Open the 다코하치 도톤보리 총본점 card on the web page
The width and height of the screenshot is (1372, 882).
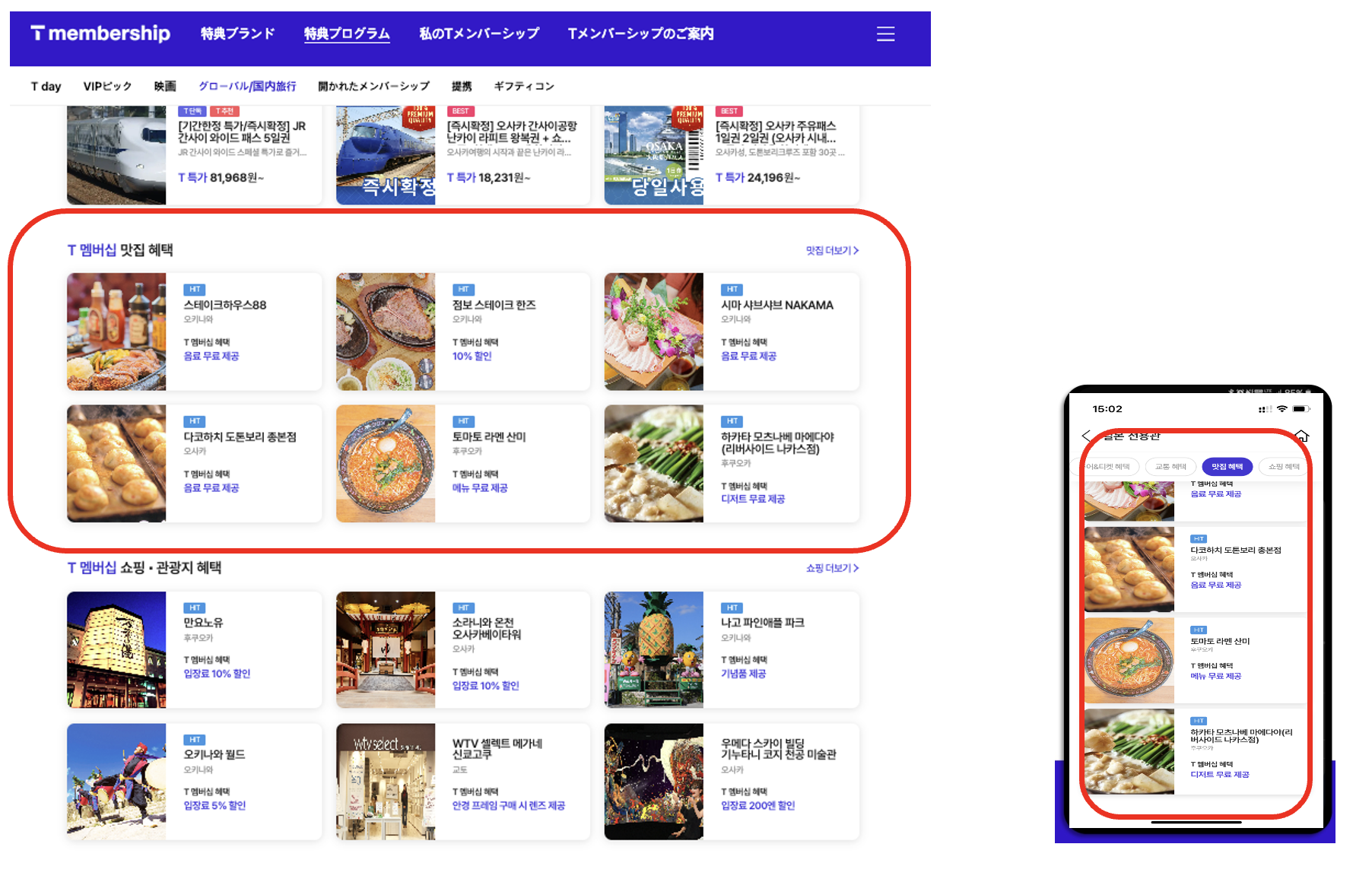[194, 463]
